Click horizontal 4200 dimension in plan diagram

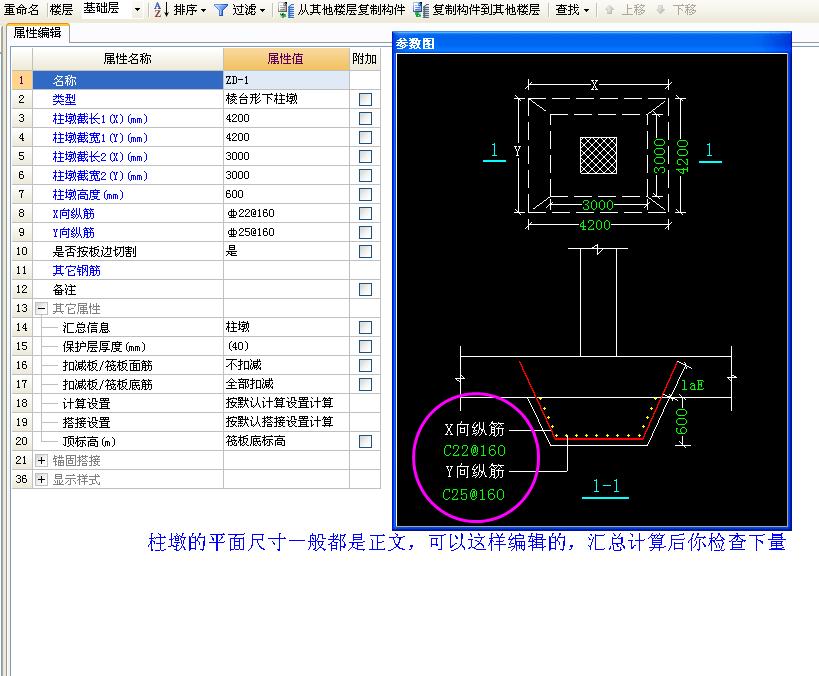(x=595, y=225)
